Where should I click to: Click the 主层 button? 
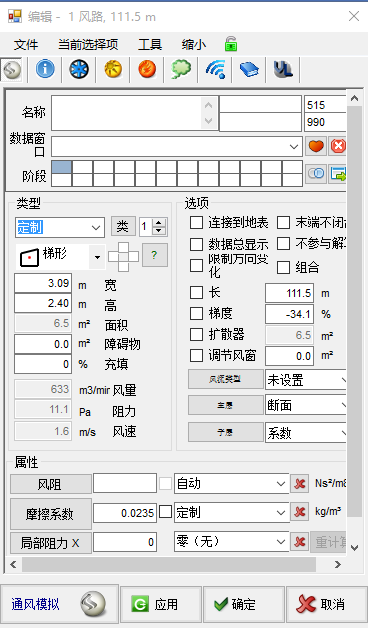225,406
